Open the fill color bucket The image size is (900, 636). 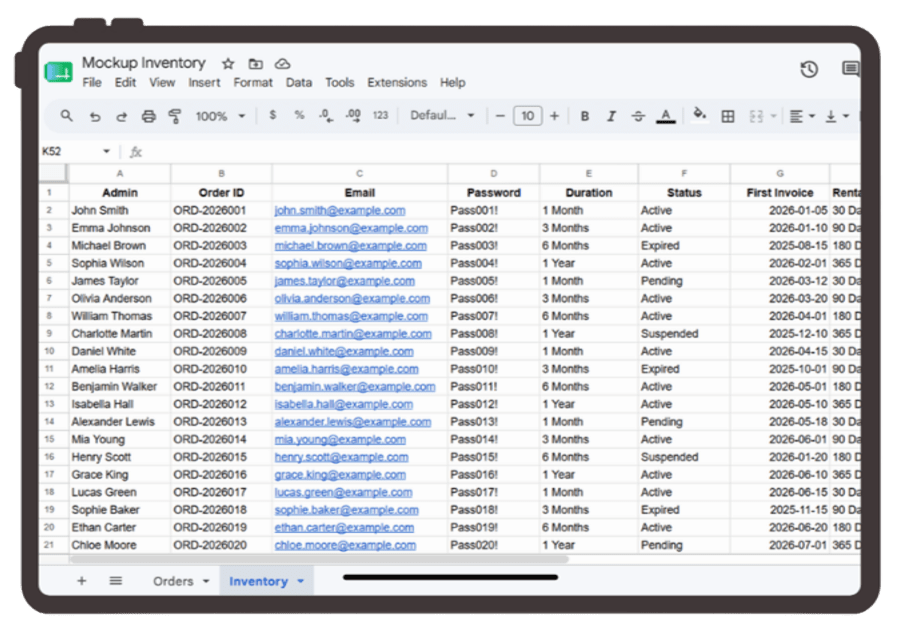tap(699, 115)
